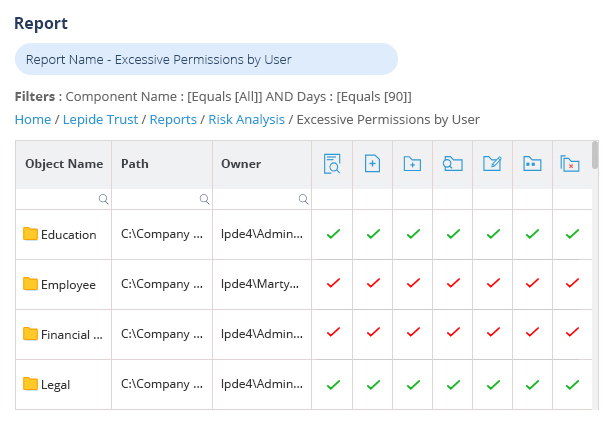Image resolution: width=612 pixels, height=430 pixels.
Task: Click Education row's green check under delete-folder column
Action: 573,234
